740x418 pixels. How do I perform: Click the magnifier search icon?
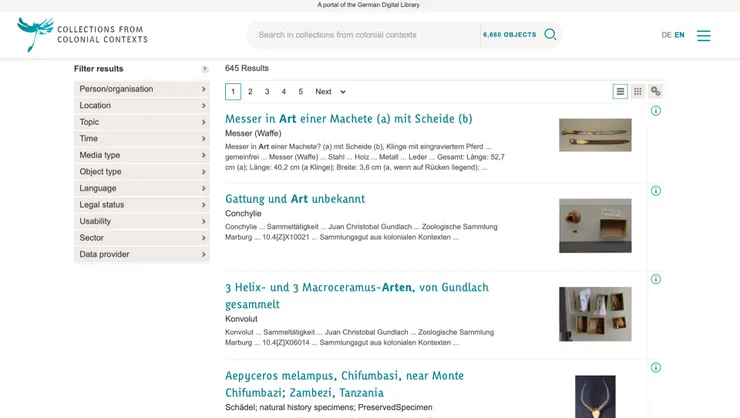click(550, 34)
